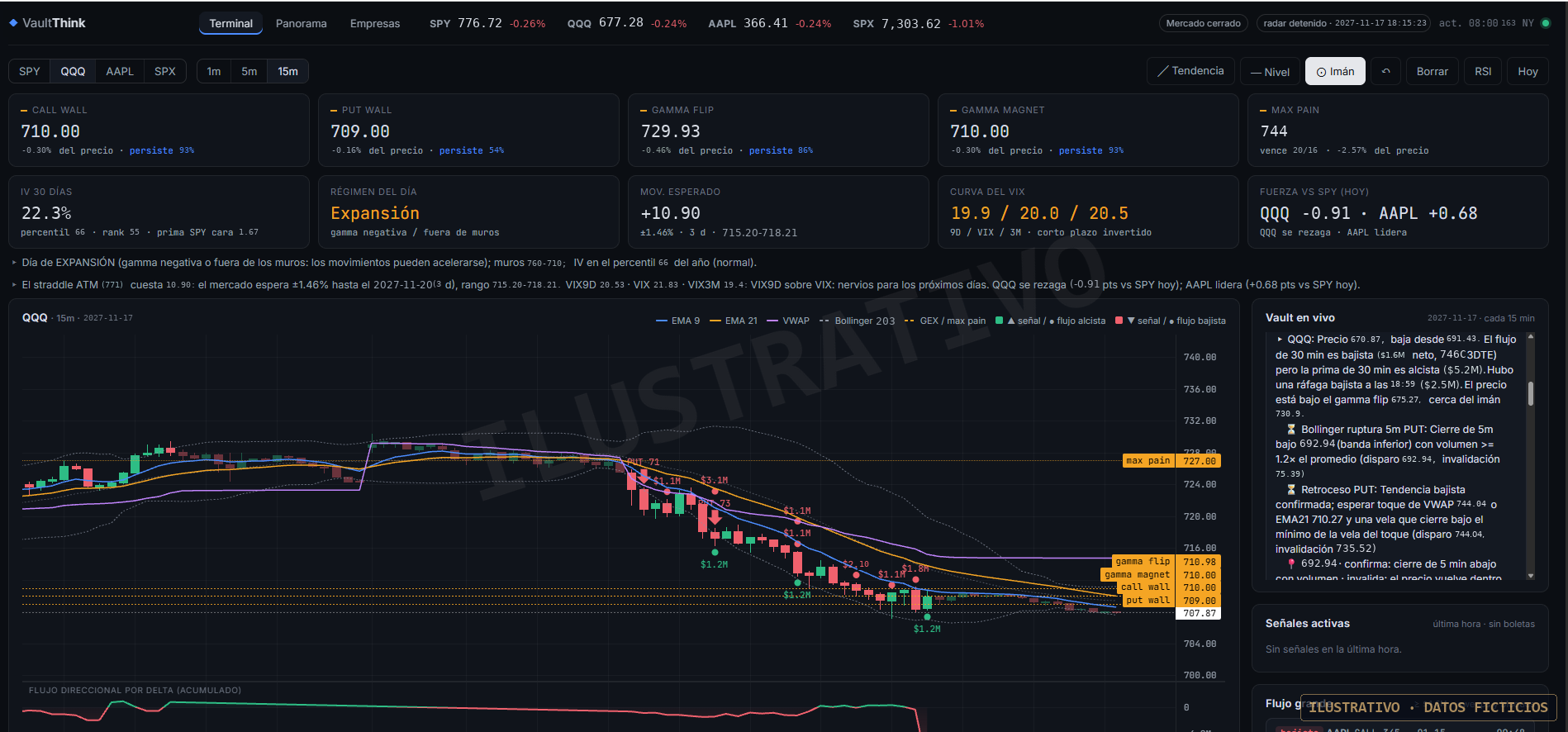Switch chart to 1m timeframe
1568x732 pixels.
(x=214, y=72)
